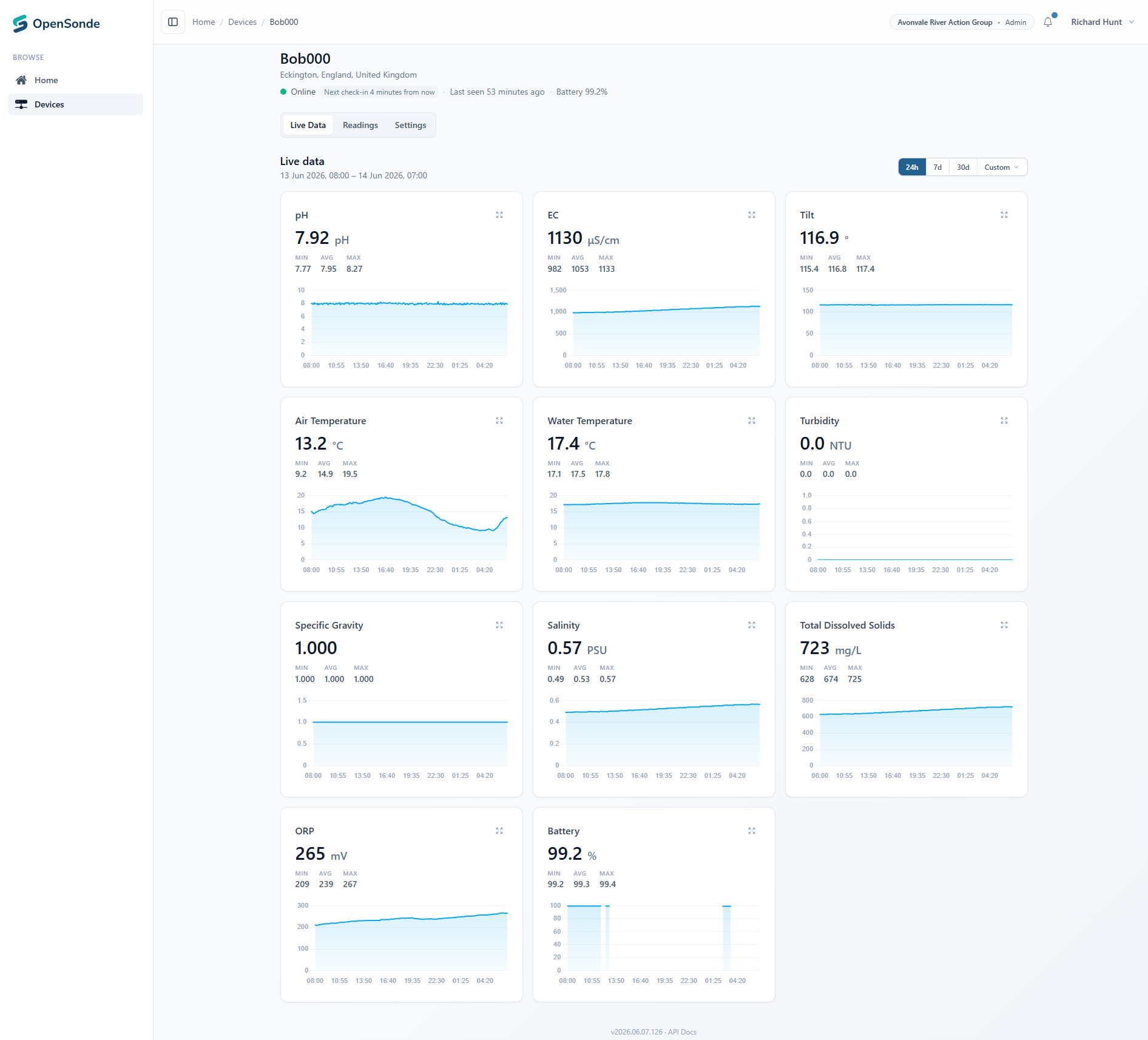Click the 99.2 % battery card value

[x=572, y=854]
